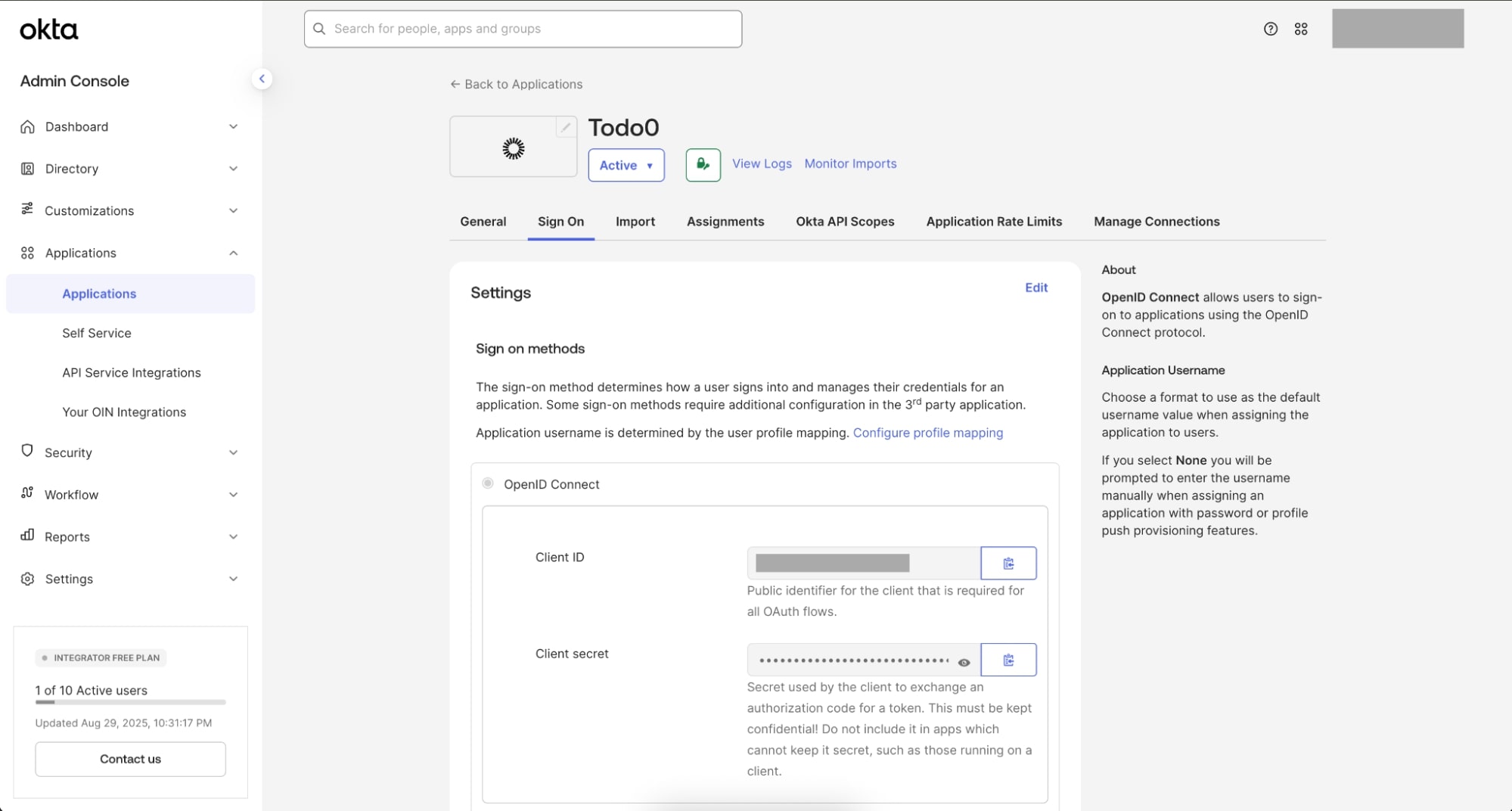Image resolution: width=1512 pixels, height=811 pixels.
Task: Switch to the Assignments tab
Action: 725,222
